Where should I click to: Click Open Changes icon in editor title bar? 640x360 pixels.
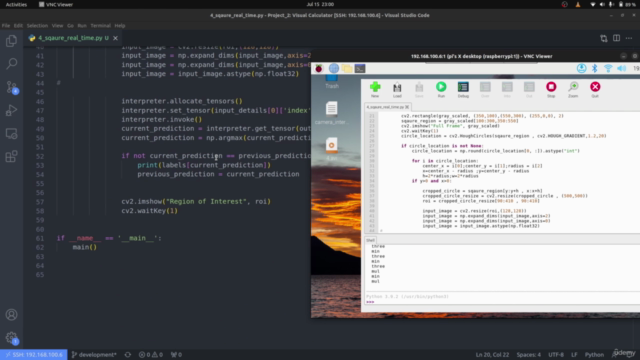click(x=604, y=38)
